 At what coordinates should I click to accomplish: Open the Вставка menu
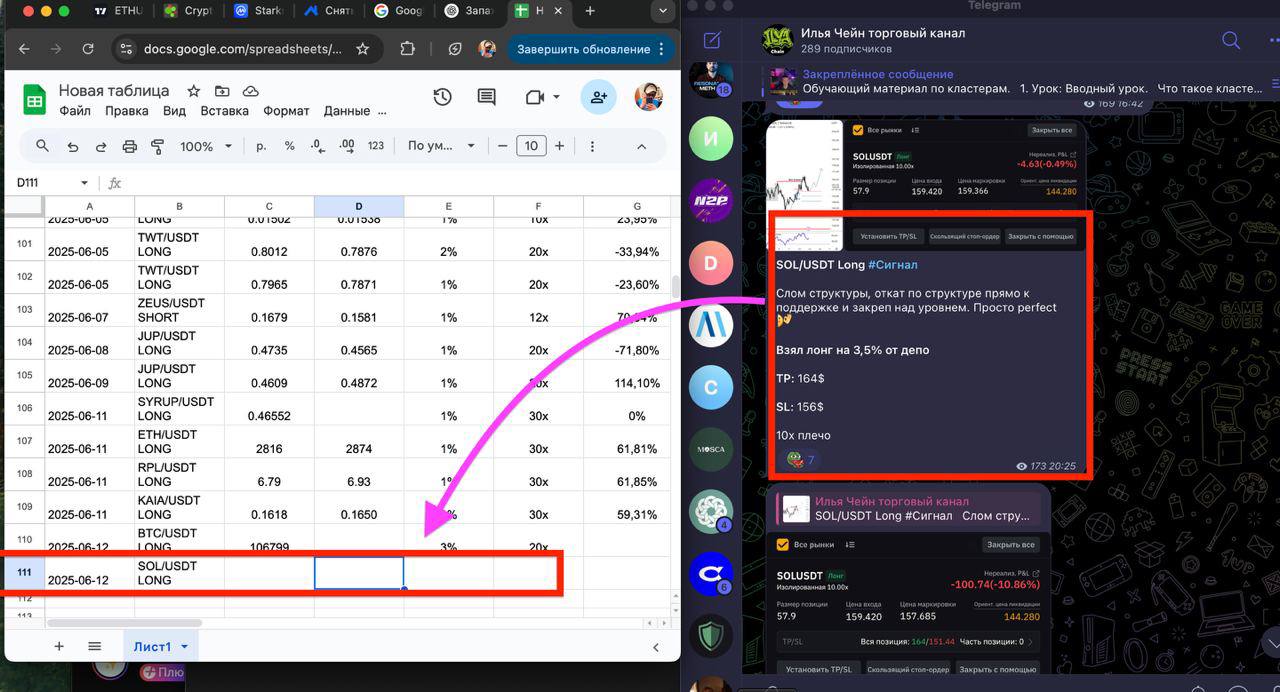click(x=224, y=111)
